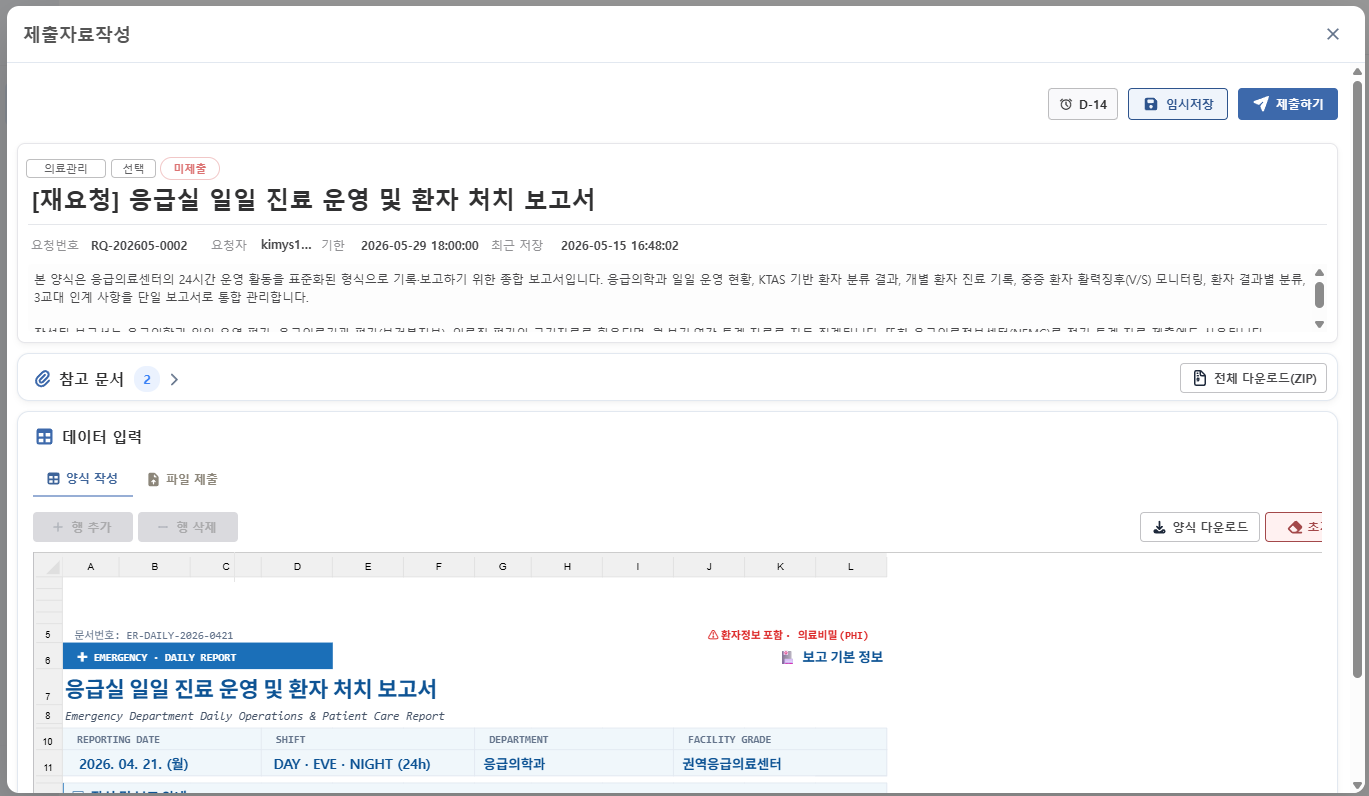Submit the report with 제출하기
Image resolution: width=1369 pixels, height=796 pixels.
(1288, 104)
